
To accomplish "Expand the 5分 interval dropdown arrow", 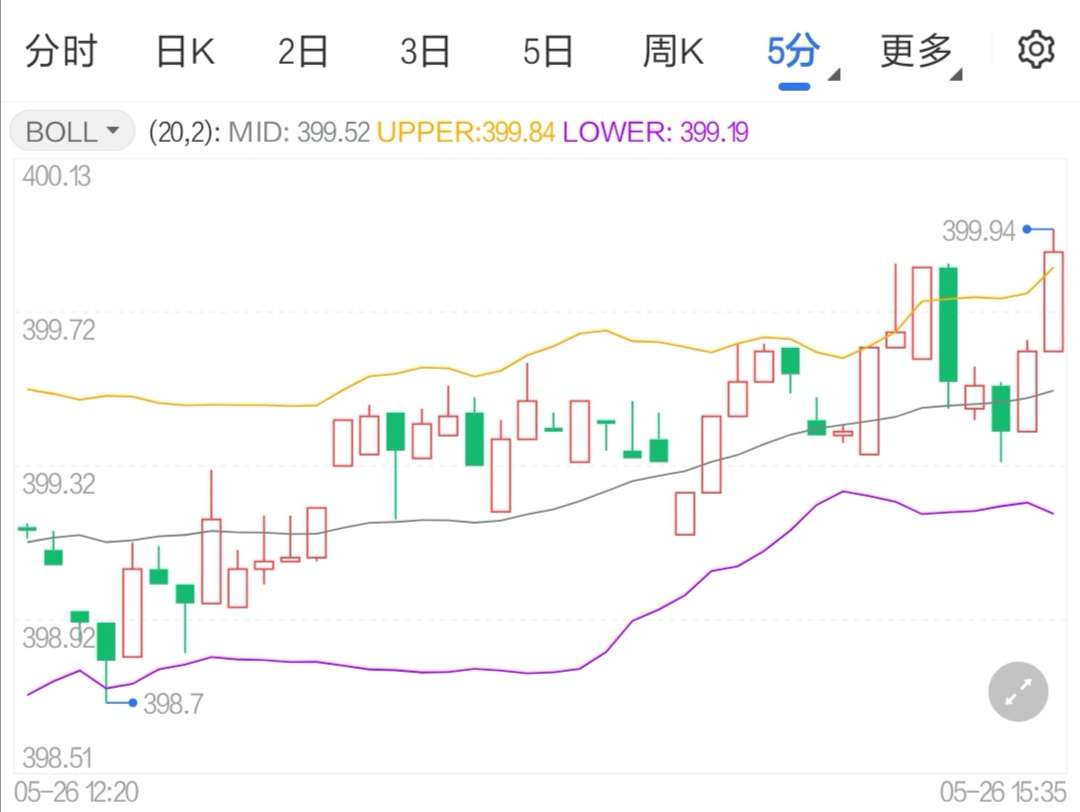I will (x=834, y=74).
